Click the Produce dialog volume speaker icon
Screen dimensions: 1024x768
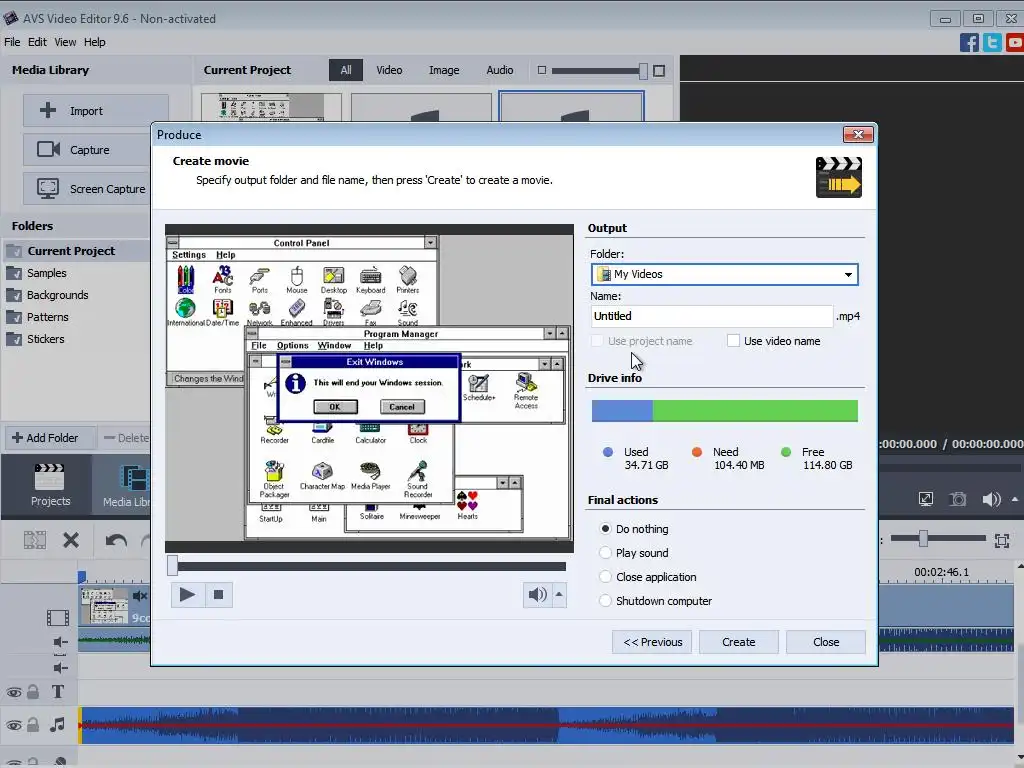click(537, 595)
